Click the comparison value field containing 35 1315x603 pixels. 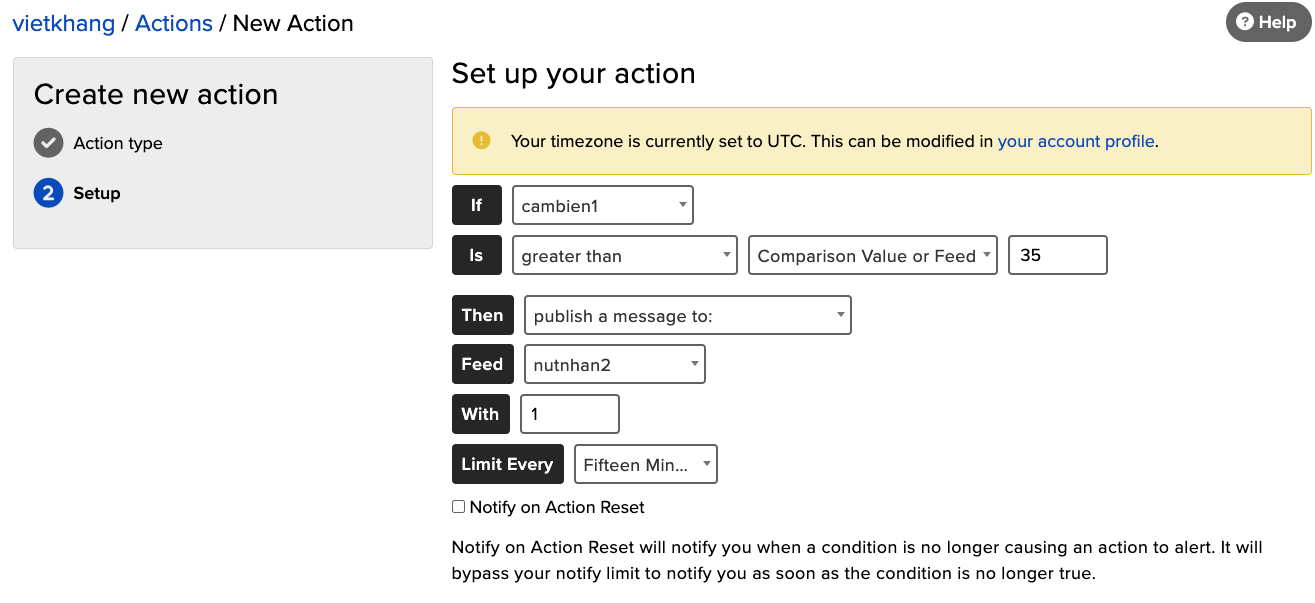(1057, 256)
